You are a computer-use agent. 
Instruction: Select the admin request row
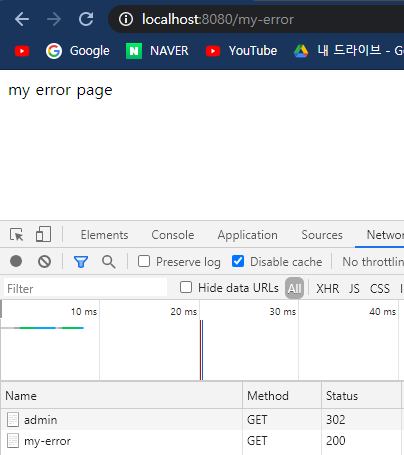(x=202, y=420)
